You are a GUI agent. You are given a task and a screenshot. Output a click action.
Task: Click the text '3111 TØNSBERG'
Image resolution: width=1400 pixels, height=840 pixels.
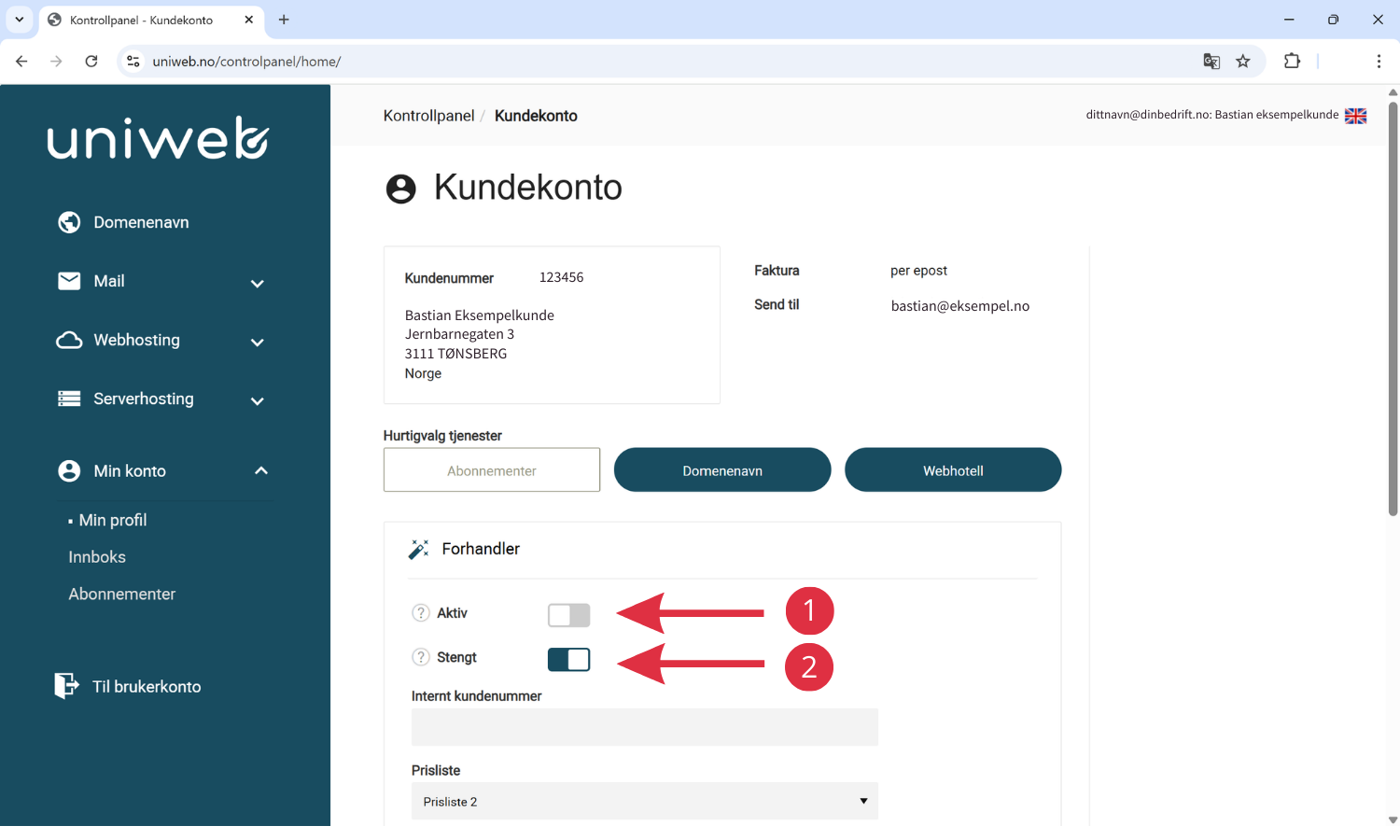pyautogui.click(x=455, y=354)
